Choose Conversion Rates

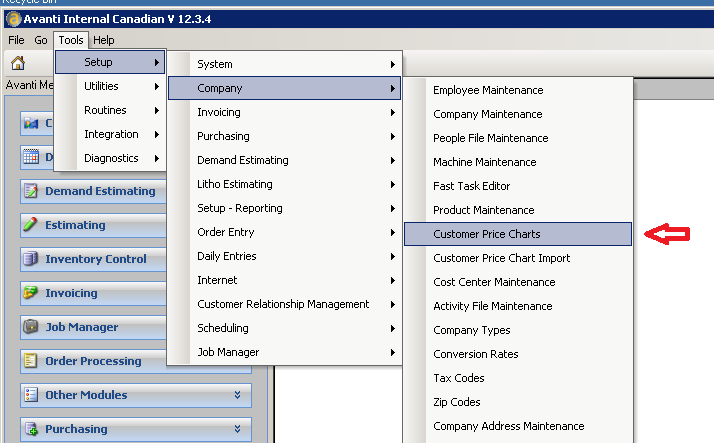[518, 354]
